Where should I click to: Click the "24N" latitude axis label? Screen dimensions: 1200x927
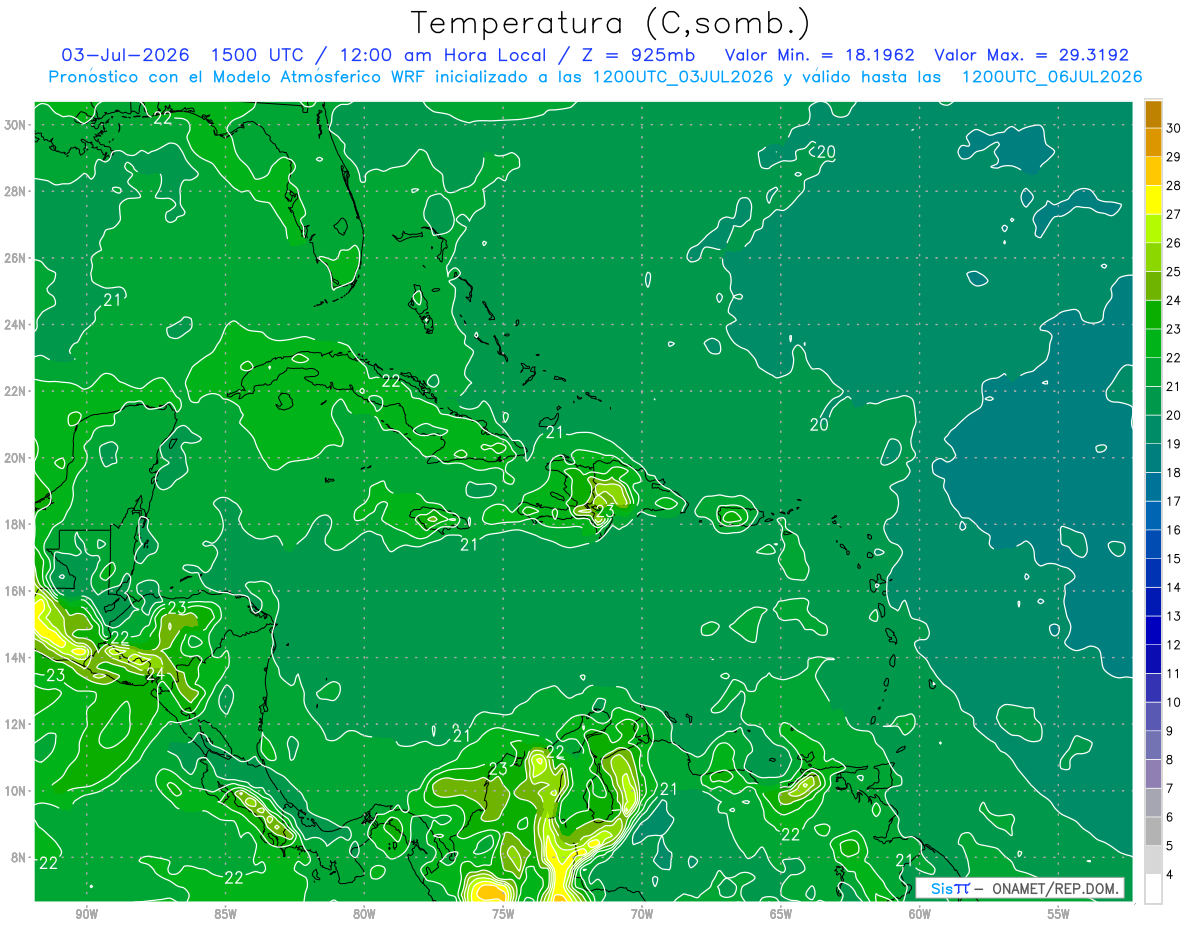point(15,325)
